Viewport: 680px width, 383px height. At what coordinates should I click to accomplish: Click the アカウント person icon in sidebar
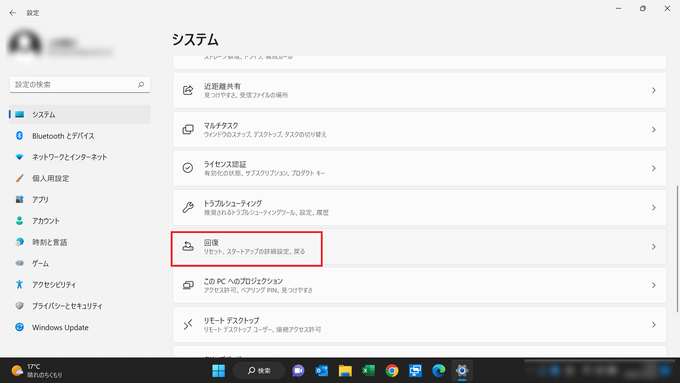pos(20,221)
